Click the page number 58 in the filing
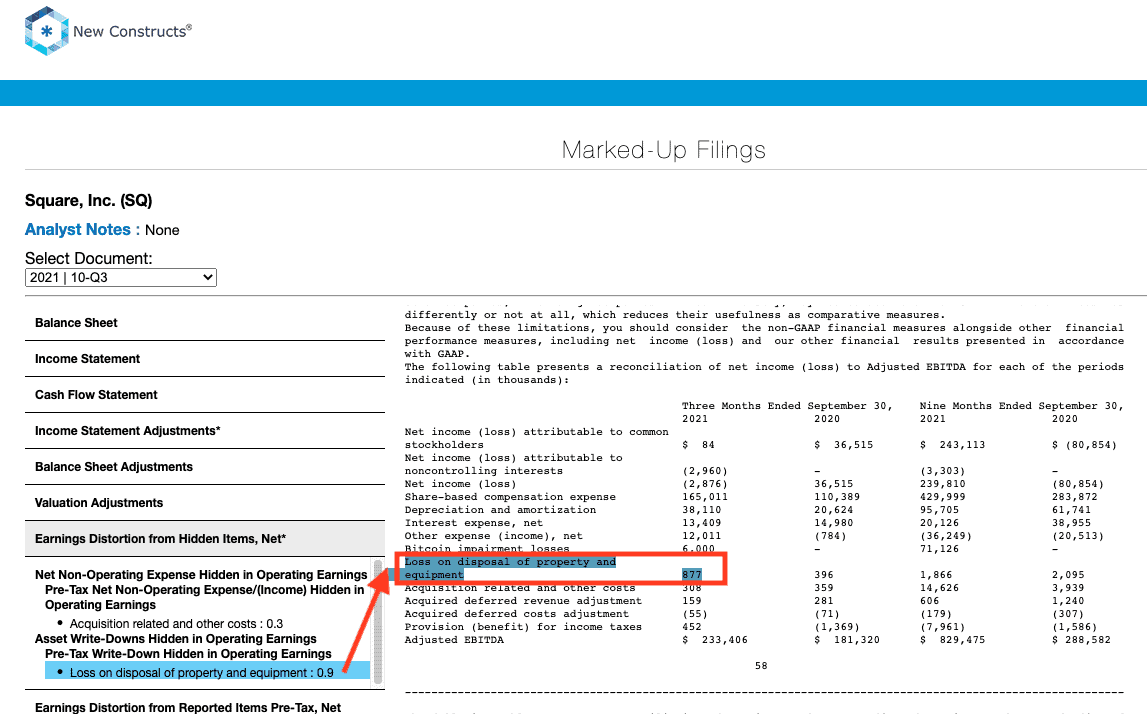Image resolution: width=1147 pixels, height=714 pixels. pyautogui.click(x=761, y=666)
